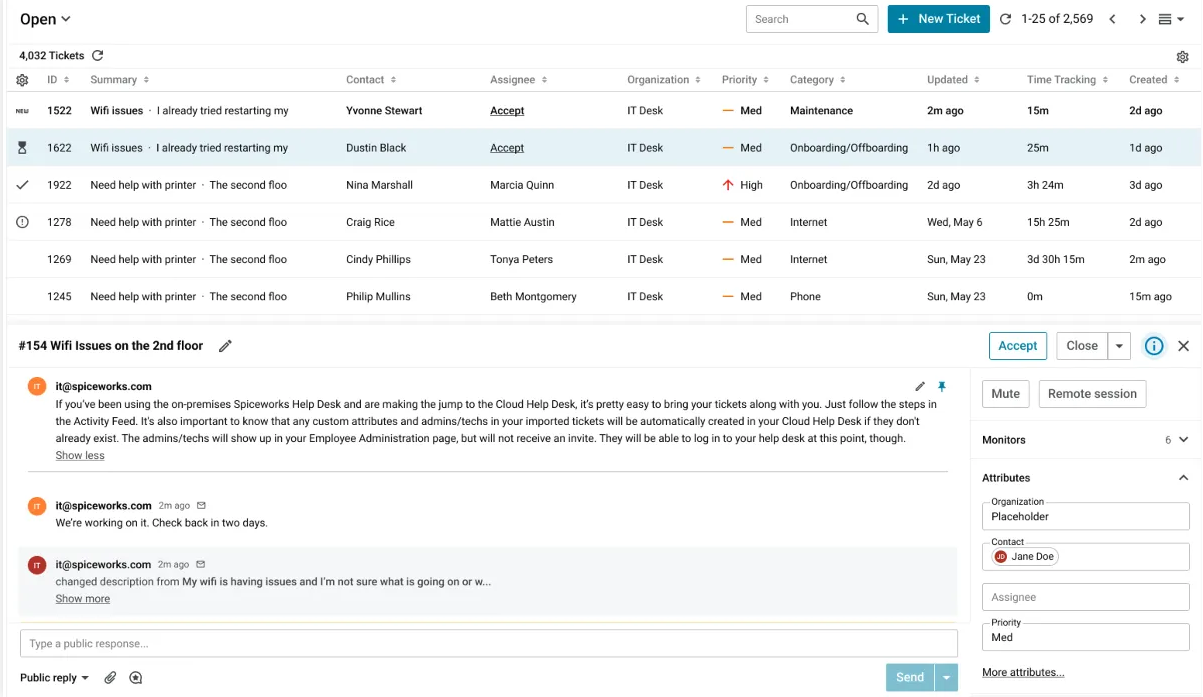Sort by ID column
Viewport: 1203px width, 697px height.
pyautogui.click(x=58, y=80)
